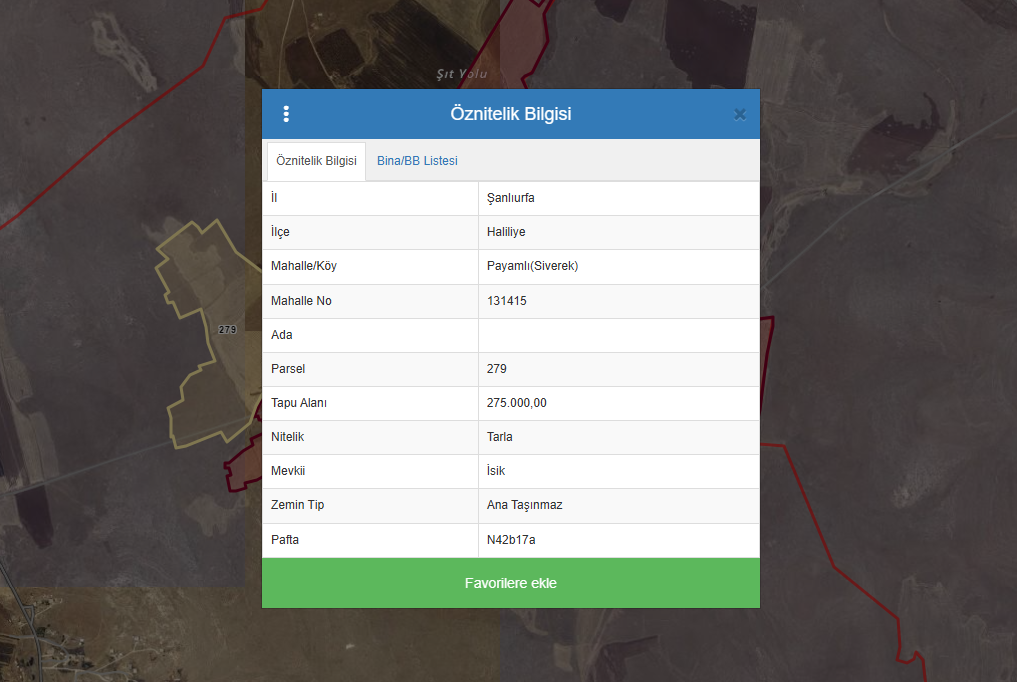
Task: Open the three-dot menu in dialog header
Action: [286, 114]
